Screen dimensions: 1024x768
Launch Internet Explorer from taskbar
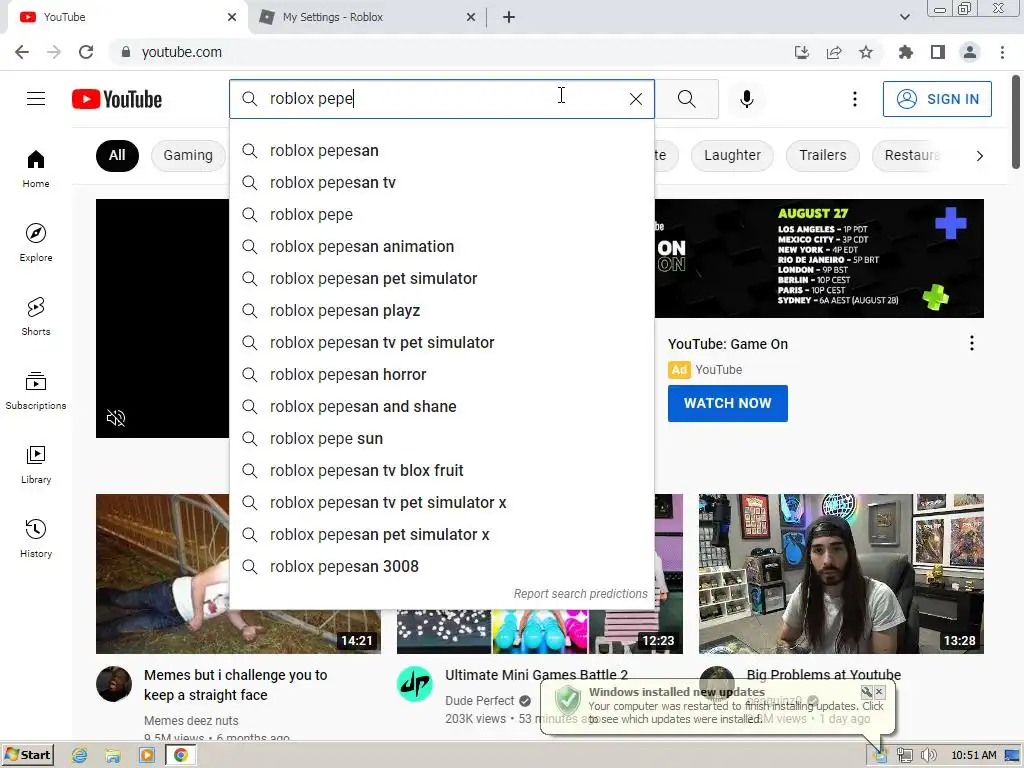80,756
